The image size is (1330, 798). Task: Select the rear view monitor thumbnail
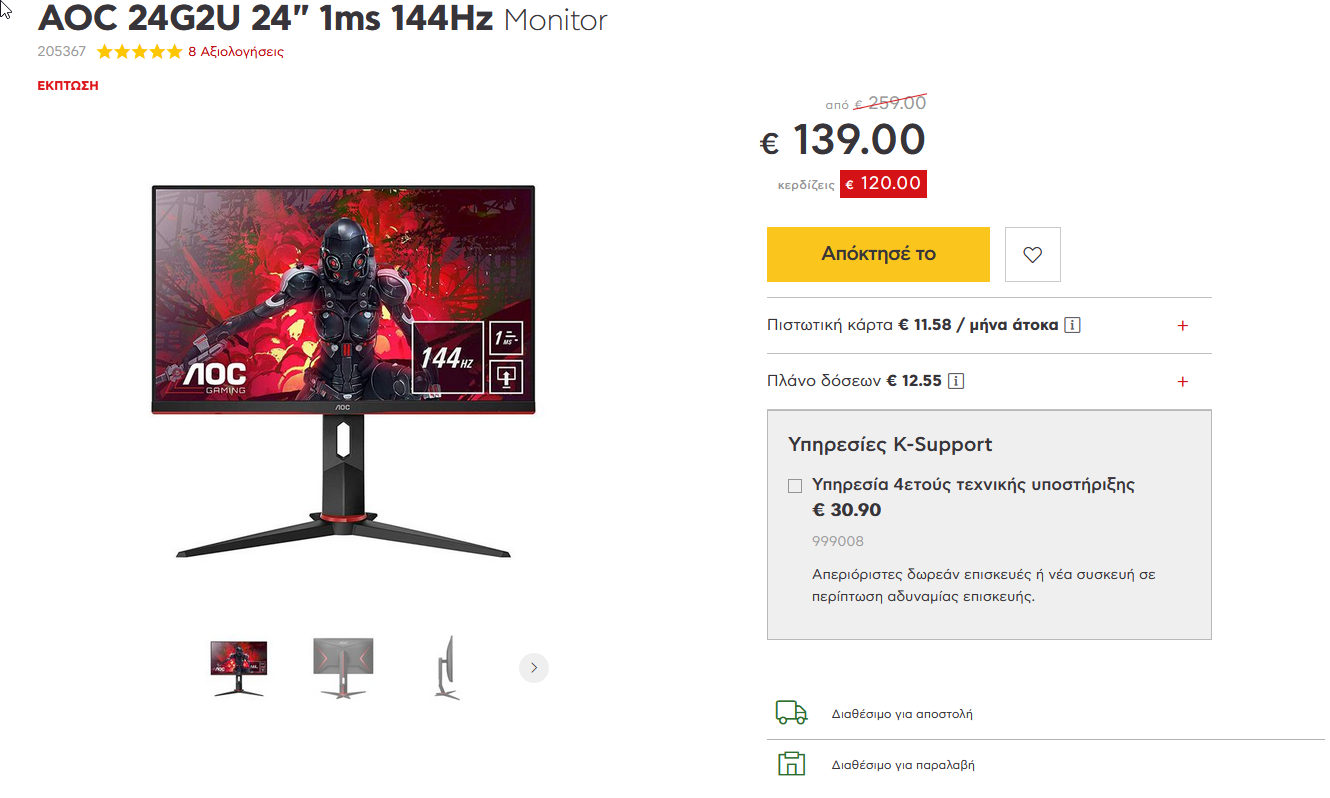coord(343,668)
